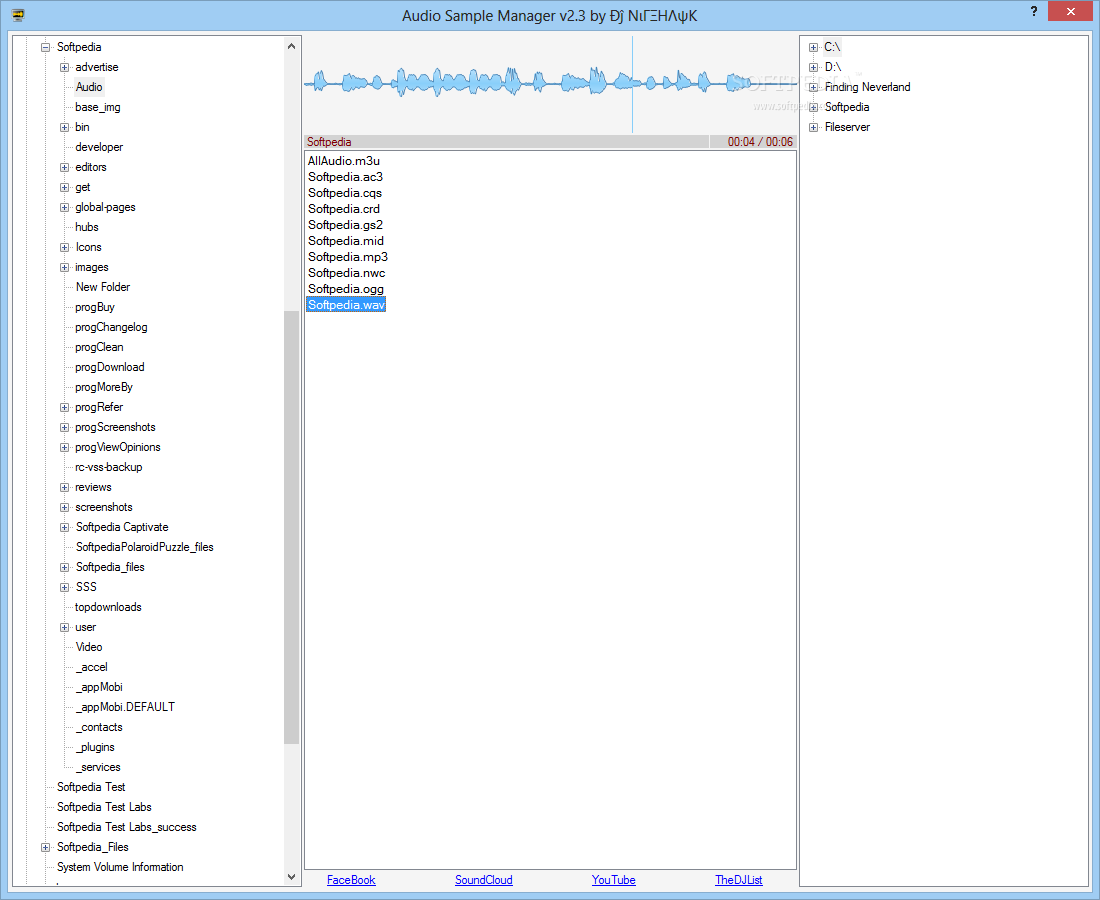Select System Volume Information folder
This screenshot has height=900, width=1100.
coord(120,868)
